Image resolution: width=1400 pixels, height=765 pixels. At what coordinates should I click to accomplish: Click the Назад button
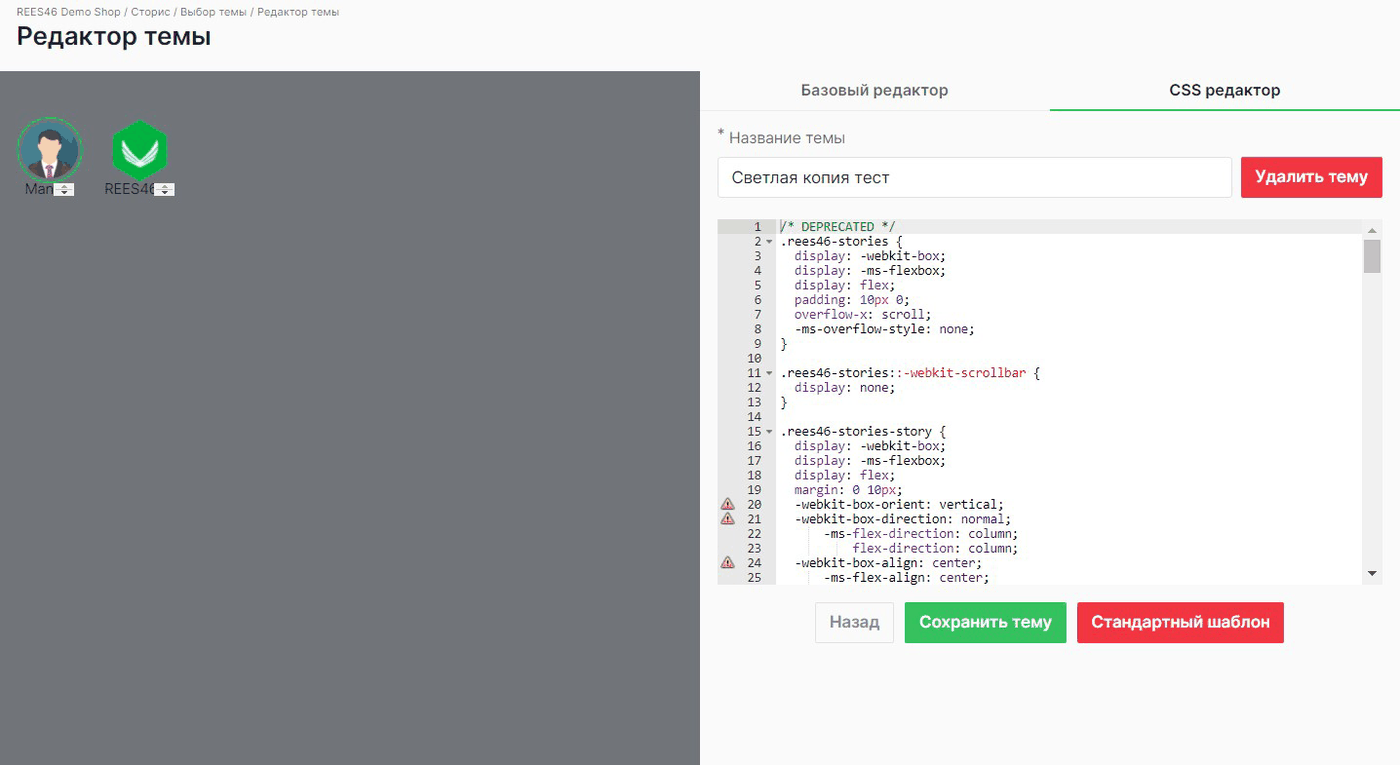click(854, 622)
